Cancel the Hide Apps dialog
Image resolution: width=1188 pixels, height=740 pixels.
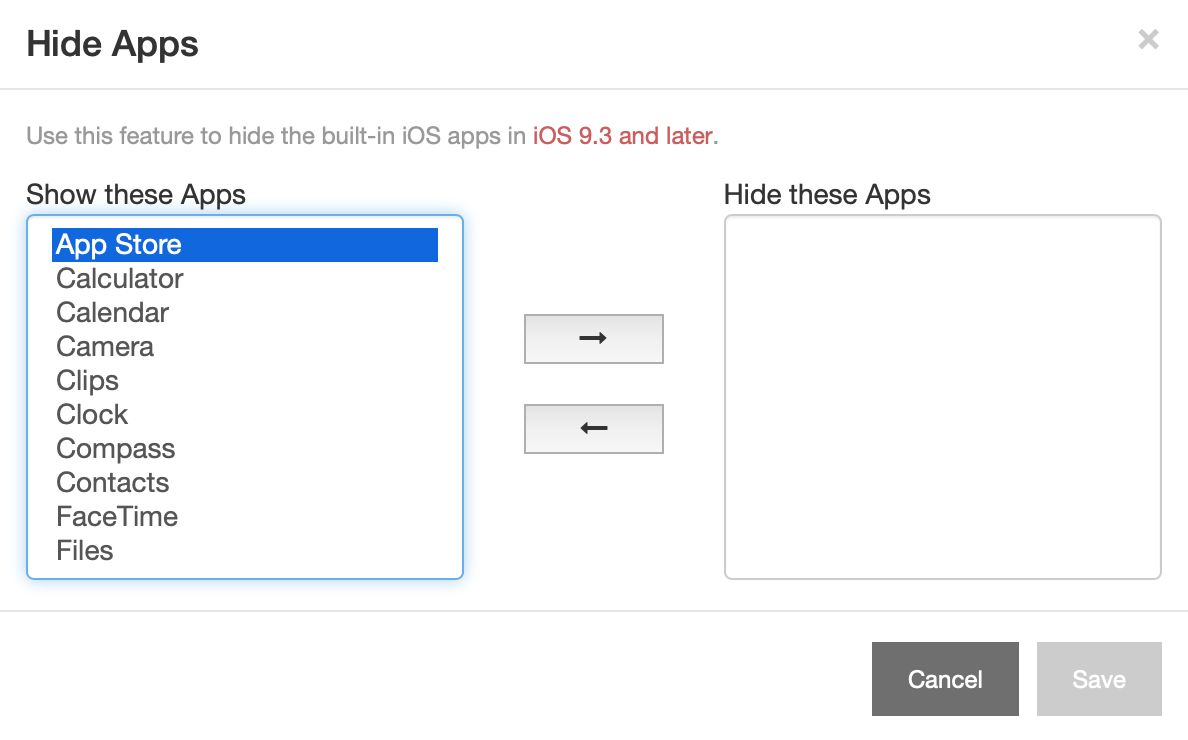point(945,679)
